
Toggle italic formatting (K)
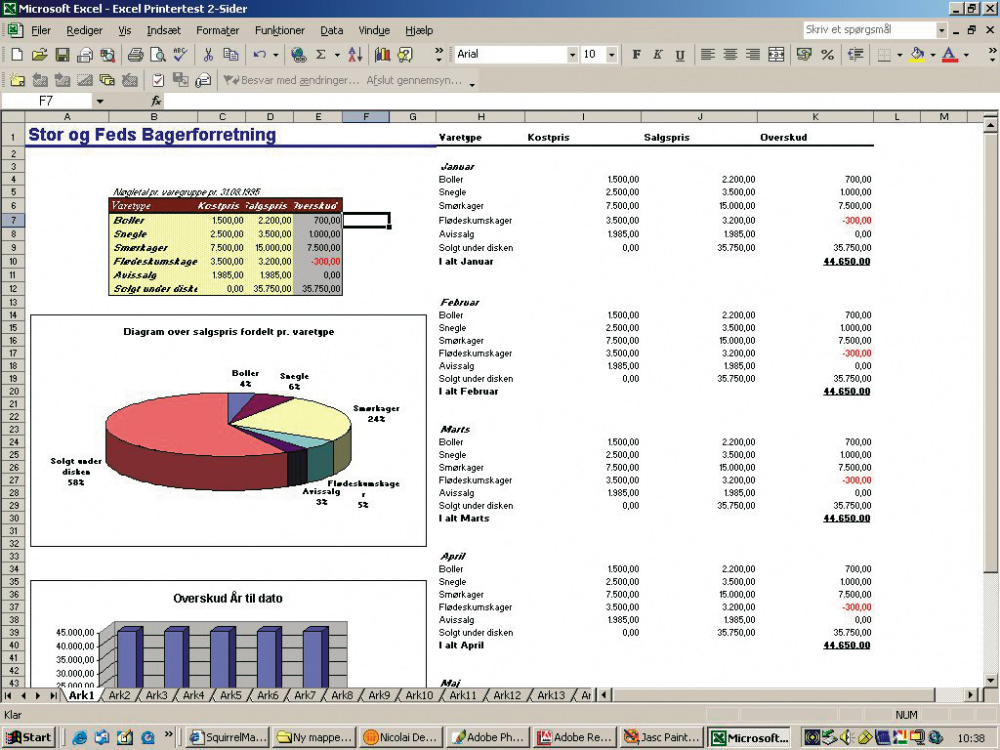[x=658, y=55]
